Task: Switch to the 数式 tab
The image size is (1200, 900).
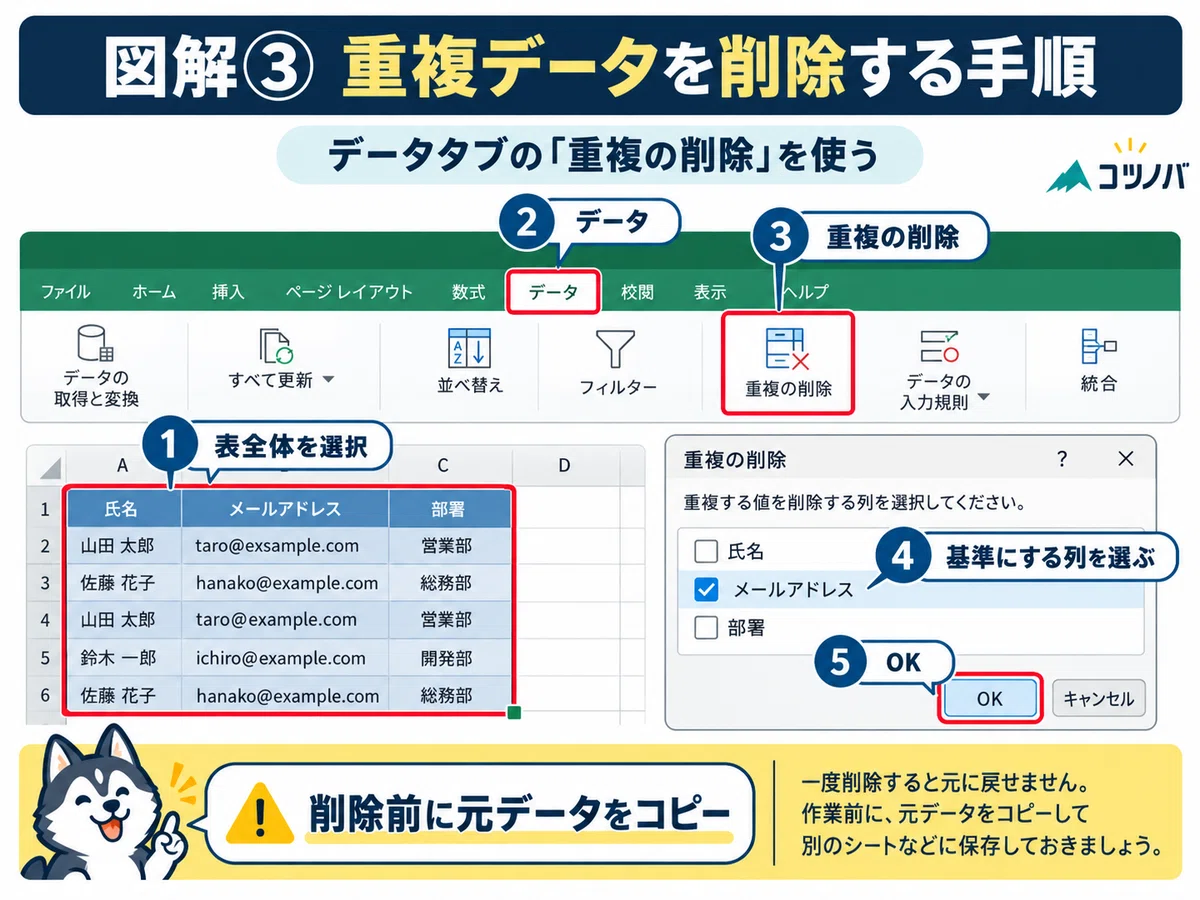Action: pos(468,292)
